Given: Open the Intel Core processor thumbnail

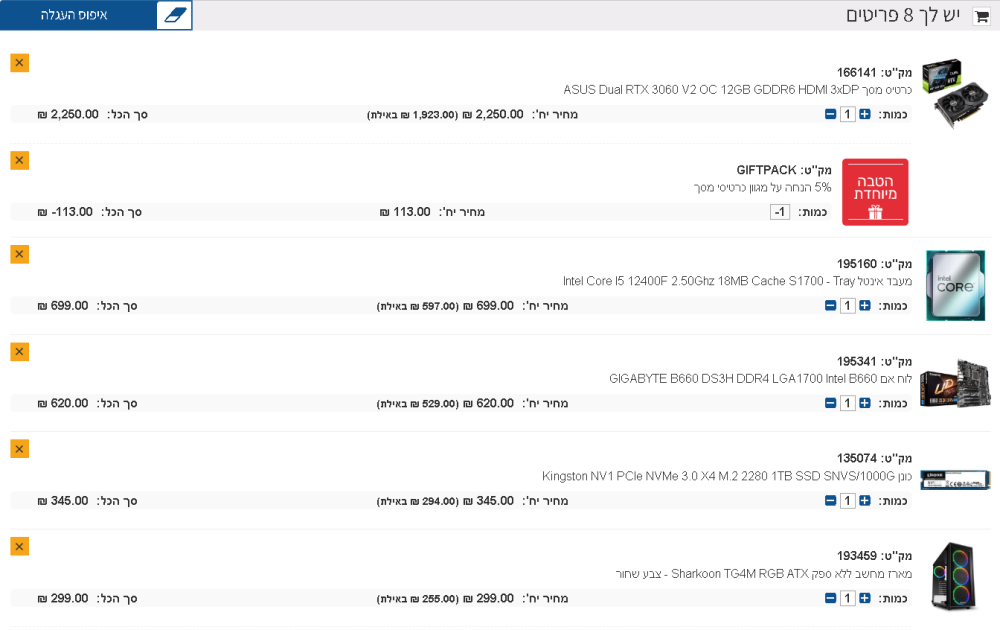Looking at the screenshot, I should pos(955,285).
